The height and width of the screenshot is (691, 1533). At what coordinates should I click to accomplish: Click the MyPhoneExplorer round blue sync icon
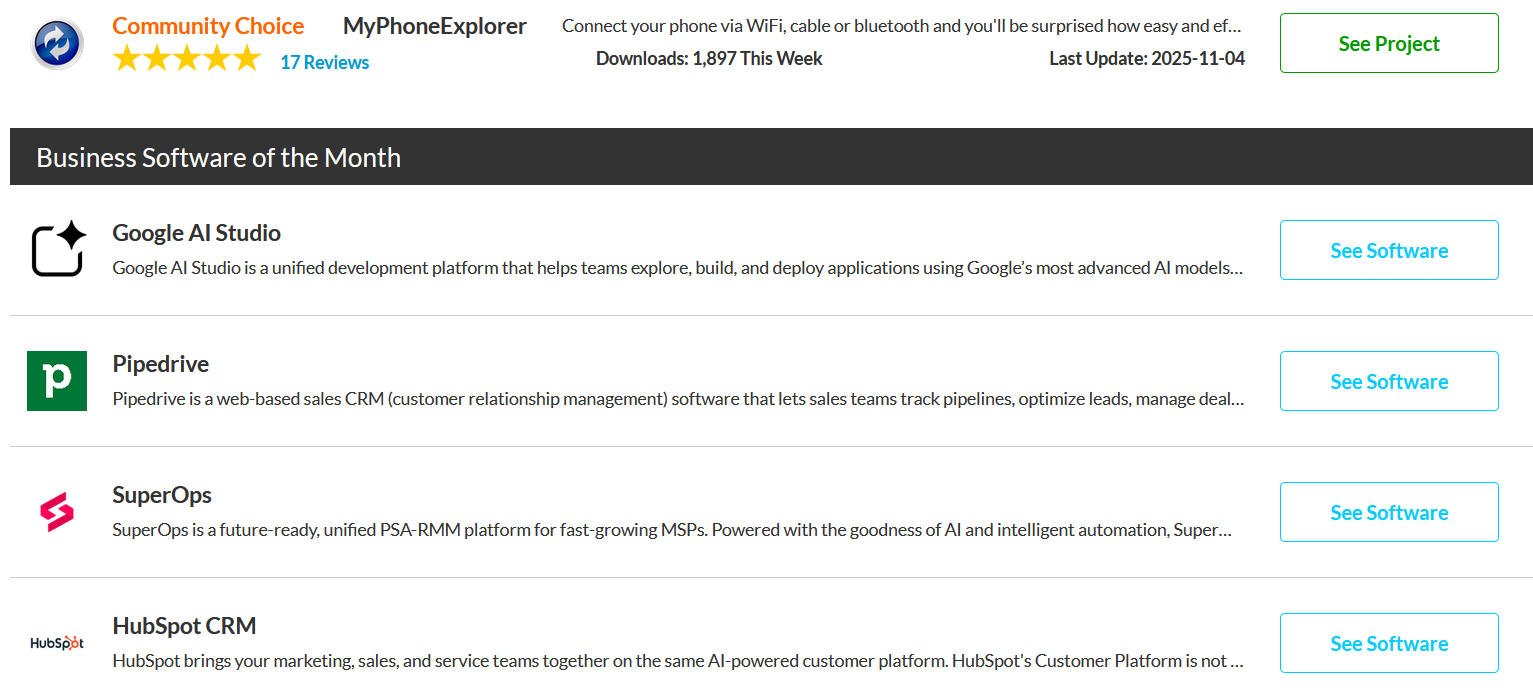57,43
